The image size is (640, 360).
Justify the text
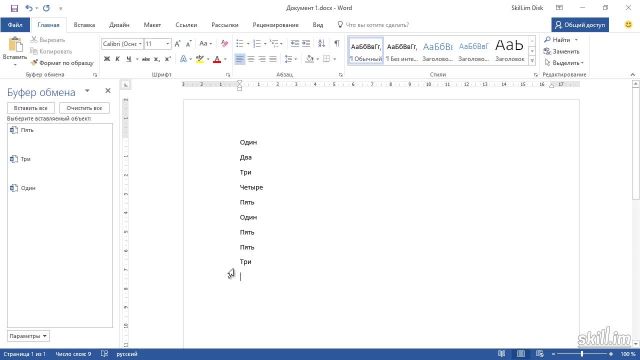click(x=273, y=59)
